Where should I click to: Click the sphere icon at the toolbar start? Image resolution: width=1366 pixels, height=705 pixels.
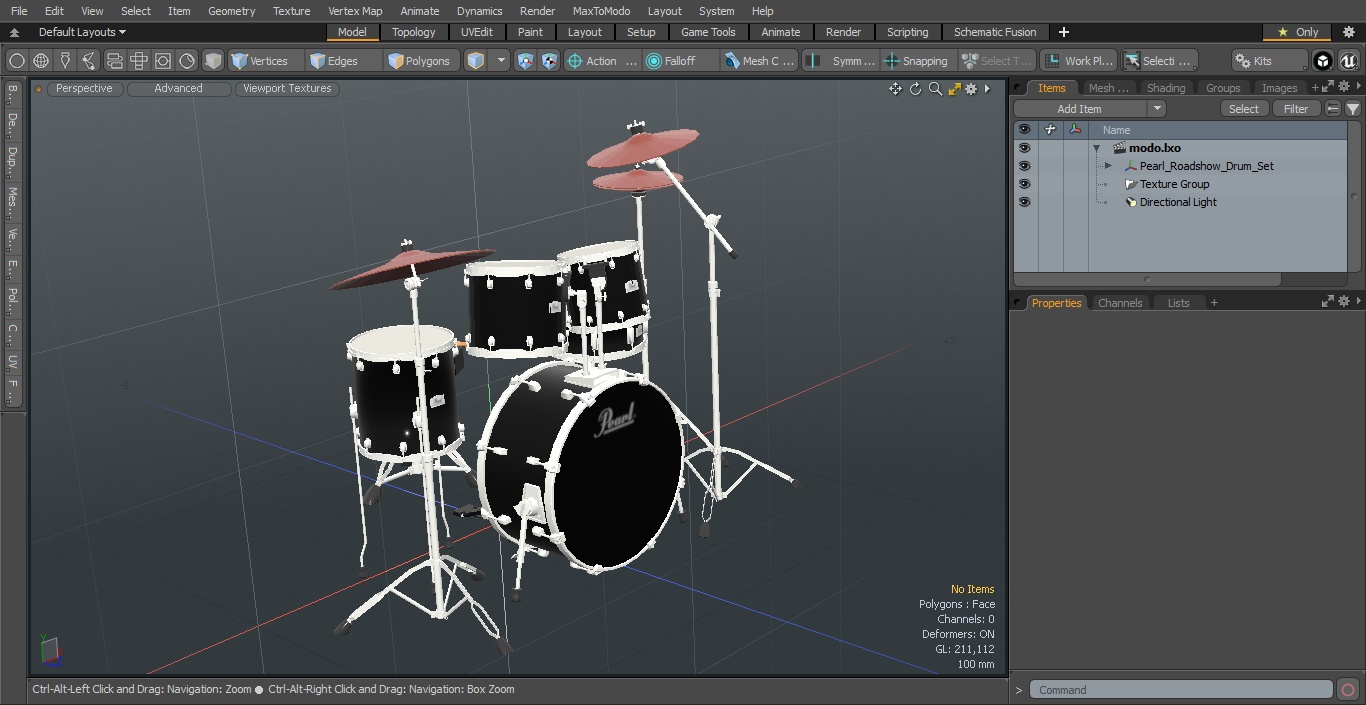click(x=16, y=61)
